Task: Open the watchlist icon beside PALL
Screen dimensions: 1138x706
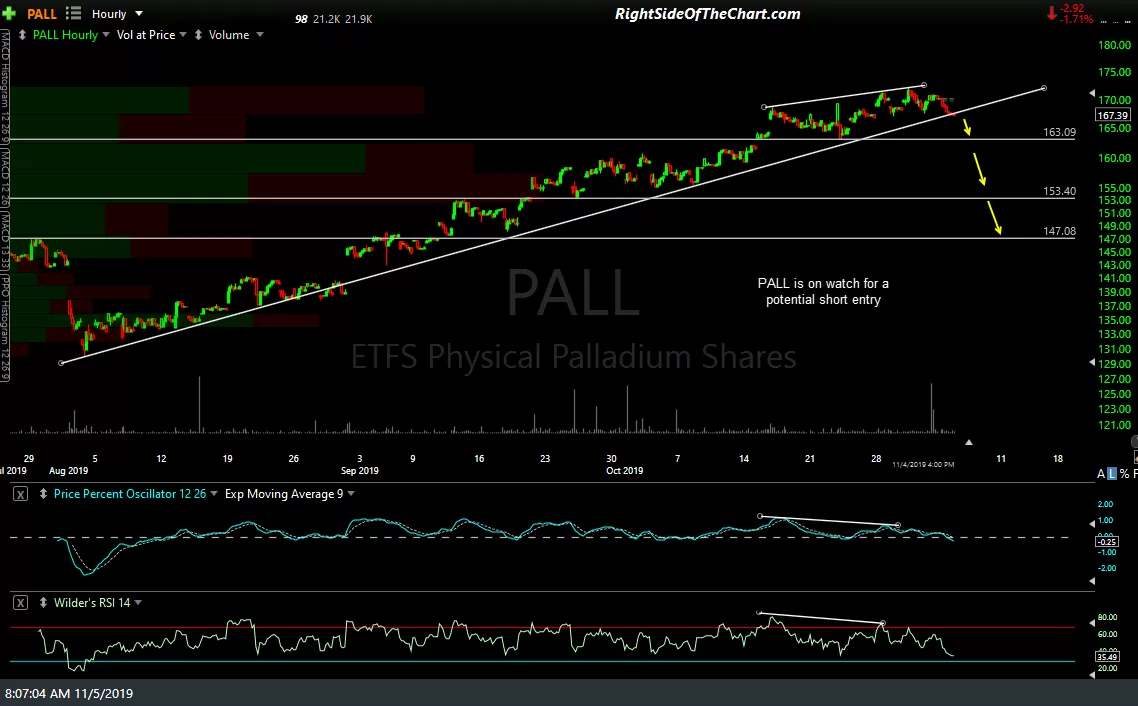Action: 73,13
